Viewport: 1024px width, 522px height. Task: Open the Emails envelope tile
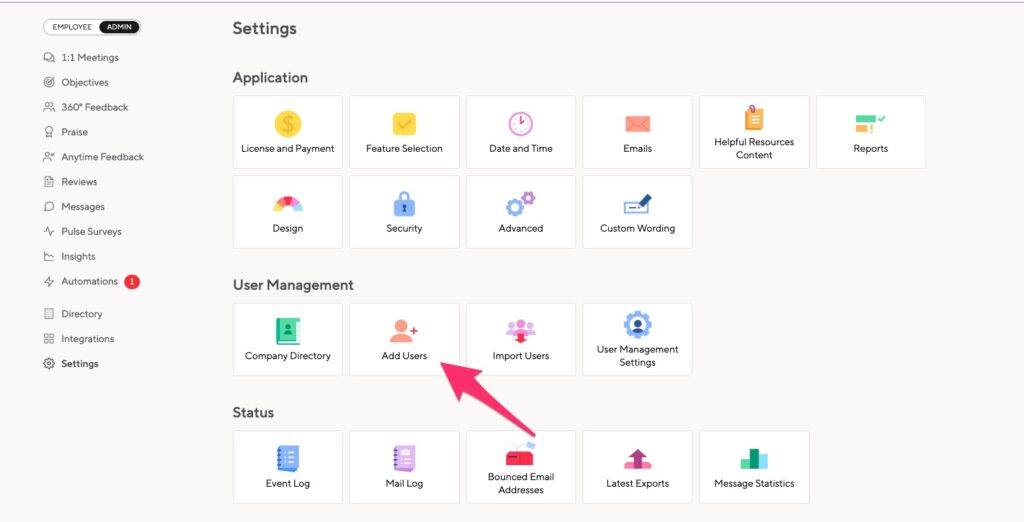637,132
